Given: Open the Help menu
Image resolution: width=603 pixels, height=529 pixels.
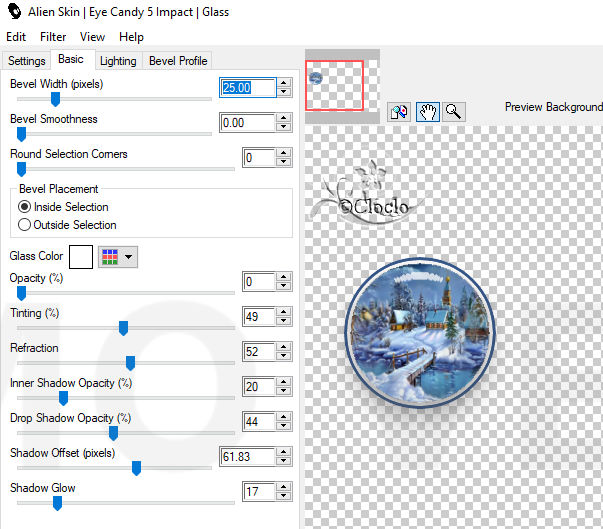Looking at the screenshot, I should 131,37.
